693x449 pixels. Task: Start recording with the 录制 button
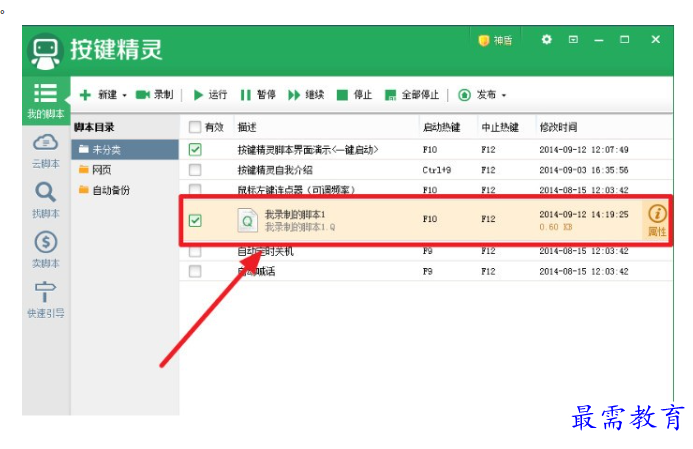point(154,95)
